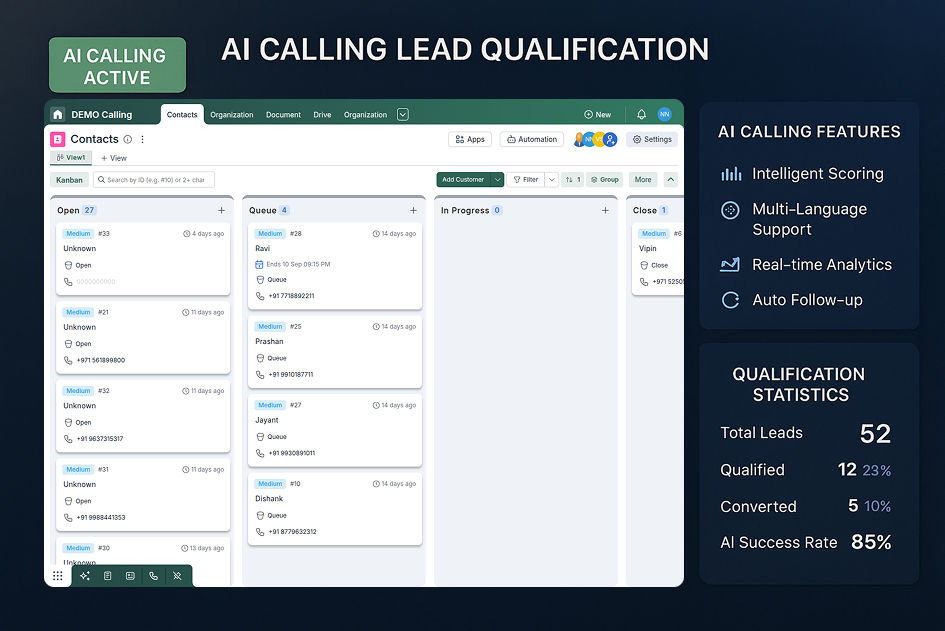
Task: Click the plus icon in Open column header
Action: click(222, 211)
